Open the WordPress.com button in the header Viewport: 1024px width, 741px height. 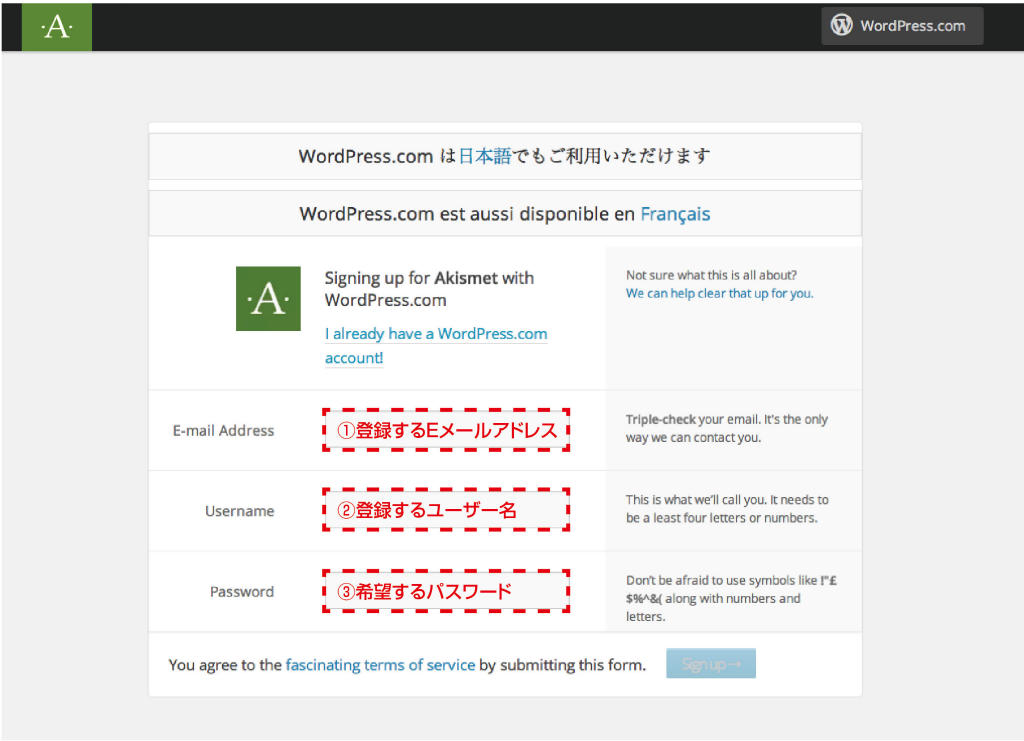coord(902,26)
